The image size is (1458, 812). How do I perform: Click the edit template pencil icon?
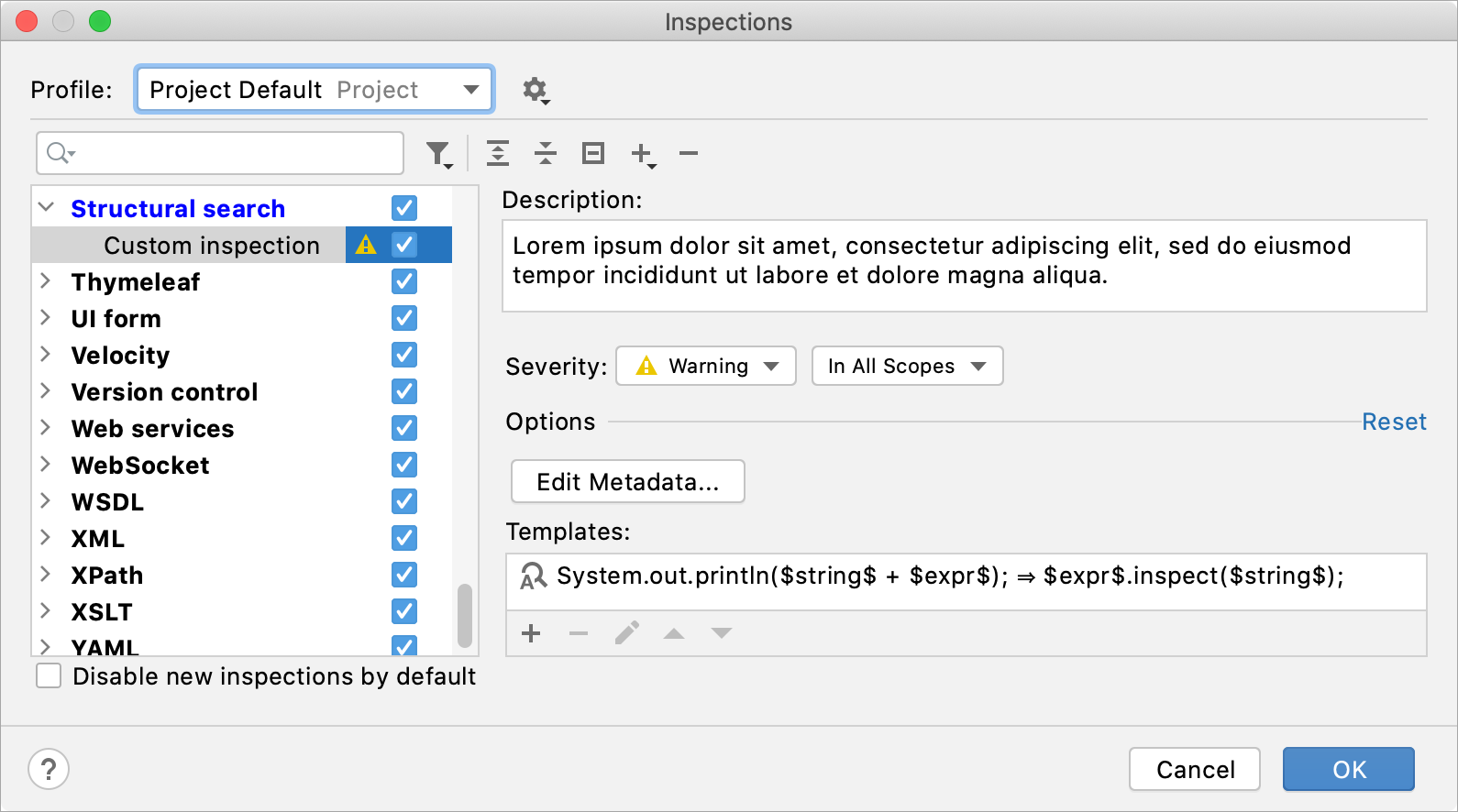point(626,633)
